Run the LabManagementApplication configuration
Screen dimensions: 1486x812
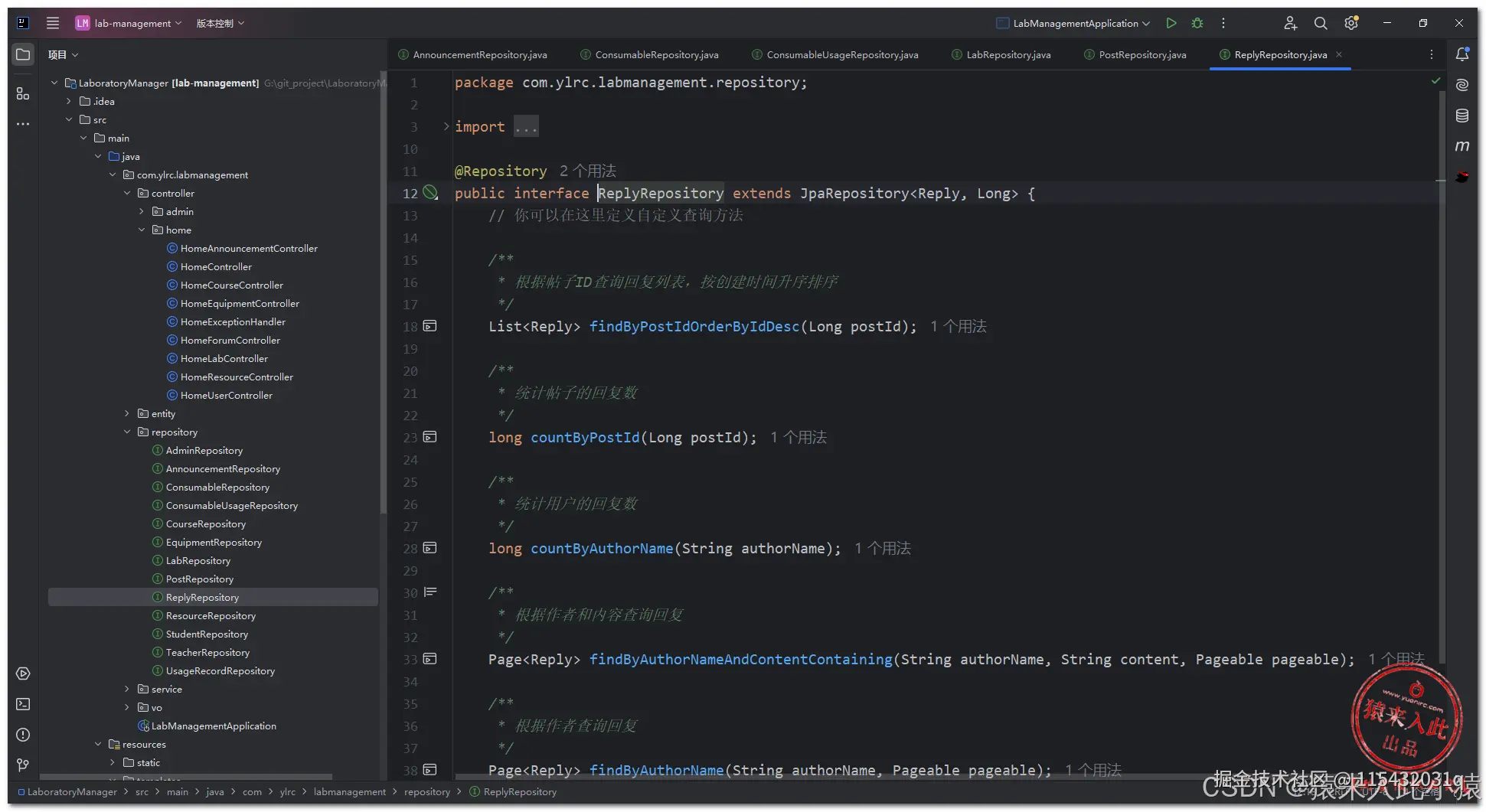[x=1171, y=23]
